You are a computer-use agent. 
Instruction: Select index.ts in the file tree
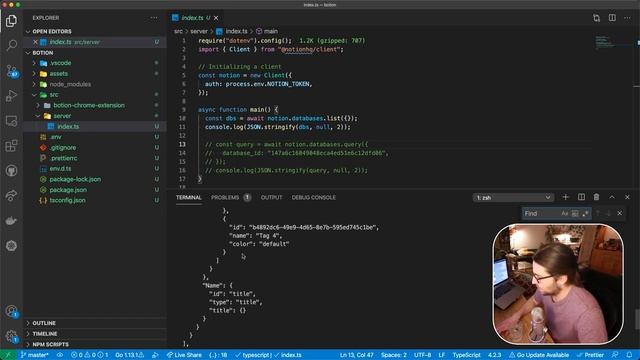click(x=95, y=127)
